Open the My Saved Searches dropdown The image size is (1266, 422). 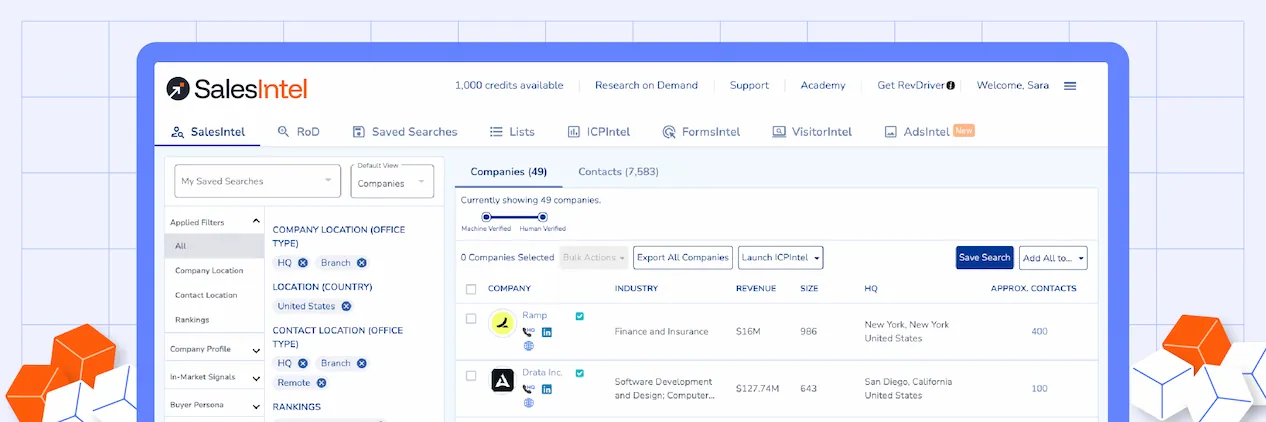(258, 181)
